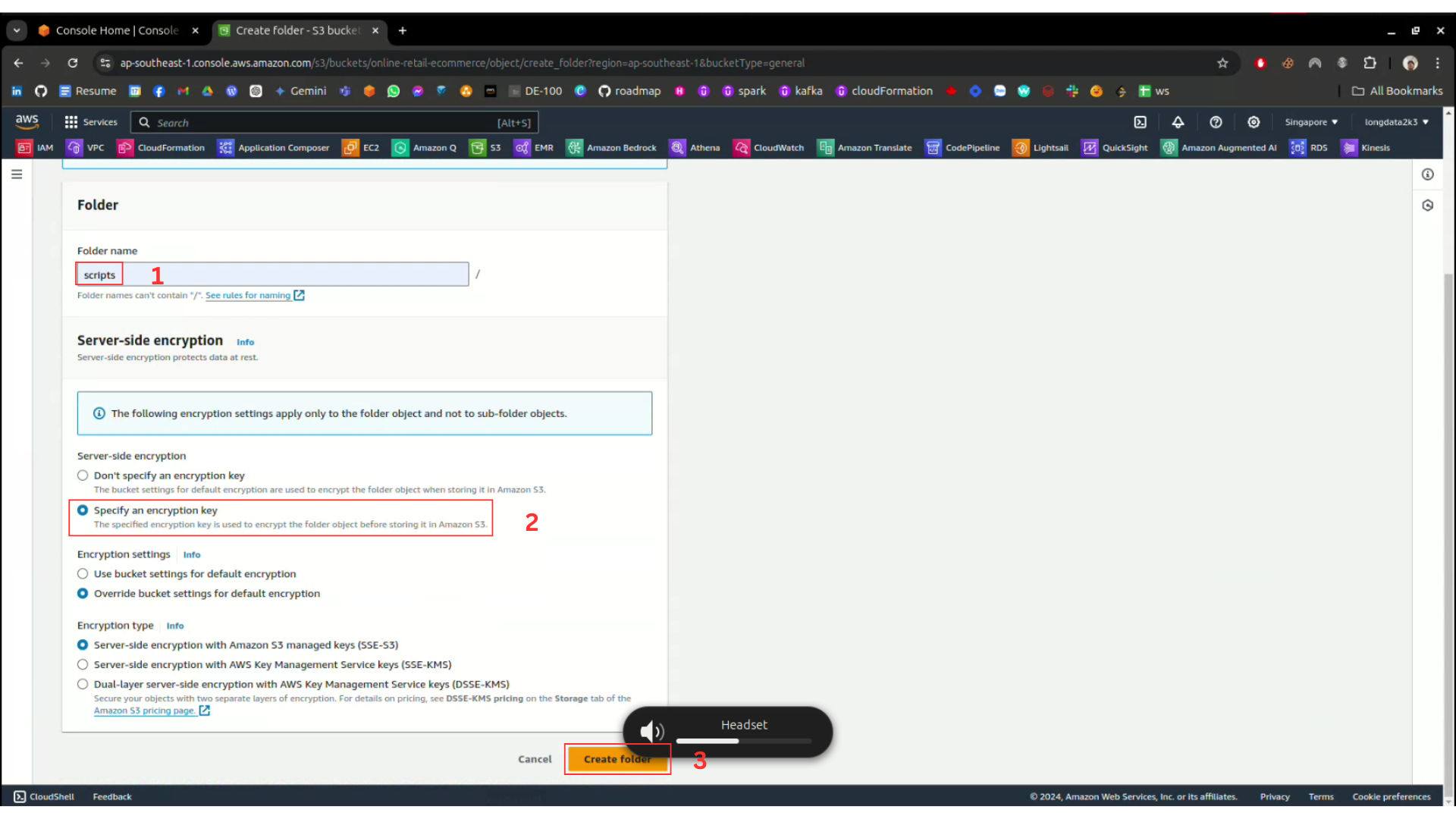1456x819 pixels.
Task: Open the AWS console settings gear
Action: click(x=1254, y=122)
